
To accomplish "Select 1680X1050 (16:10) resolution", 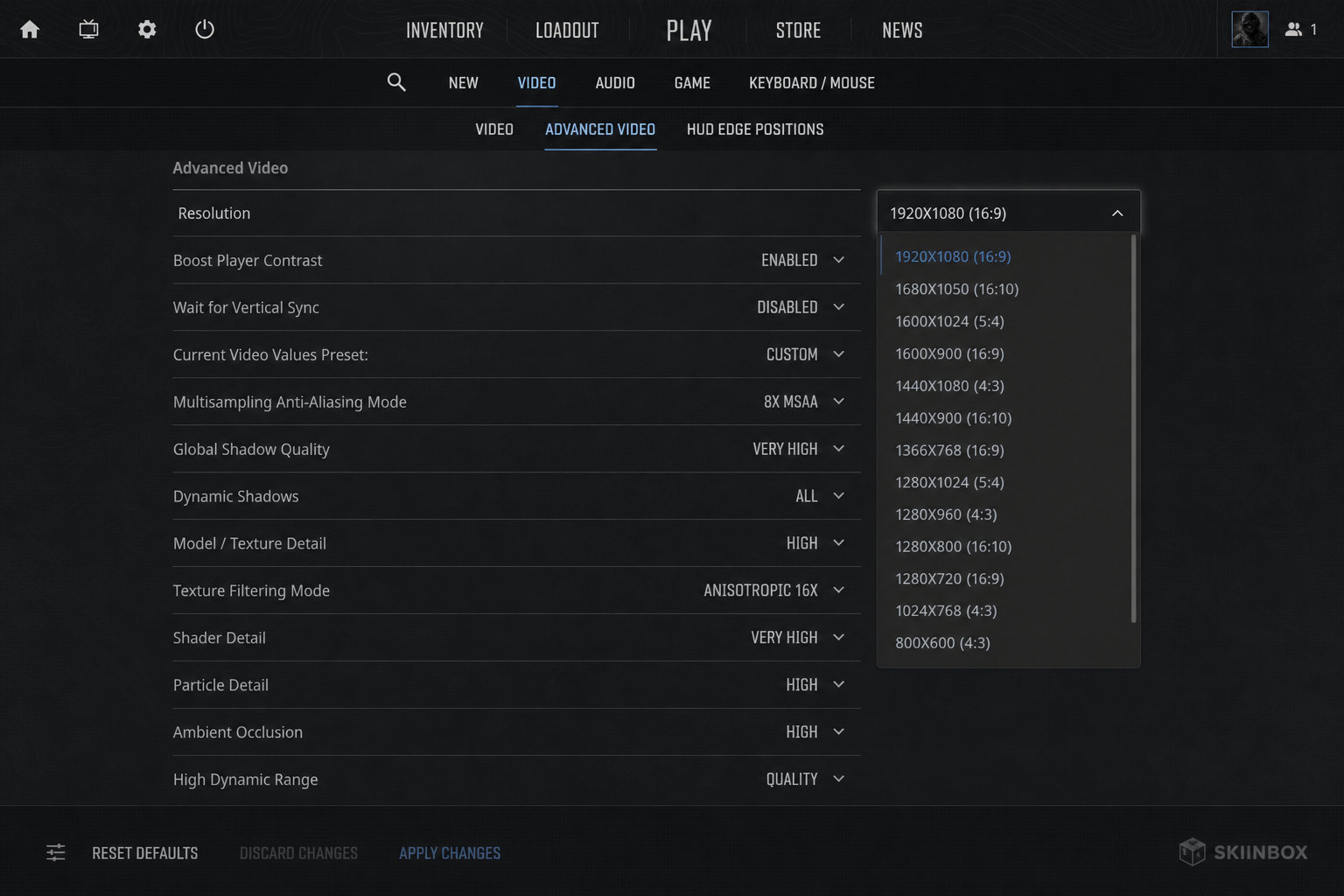I will 957,289.
